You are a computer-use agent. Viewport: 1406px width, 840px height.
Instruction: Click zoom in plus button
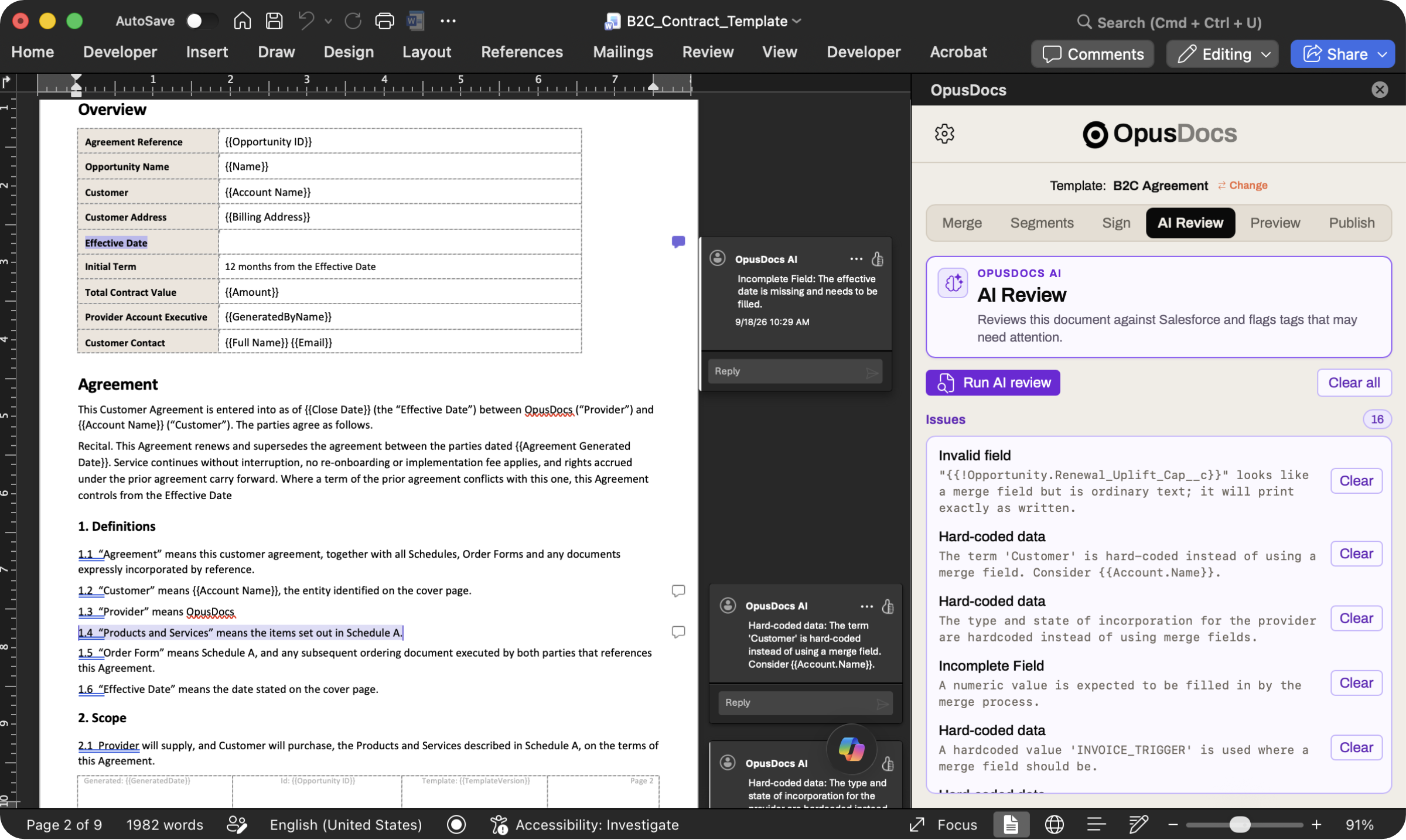tap(1316, 825)
